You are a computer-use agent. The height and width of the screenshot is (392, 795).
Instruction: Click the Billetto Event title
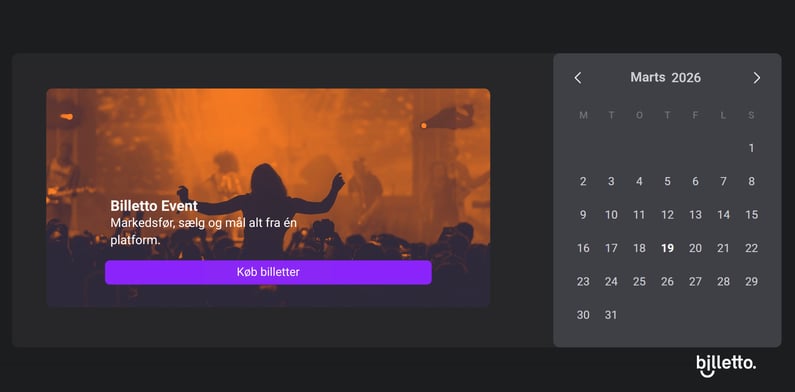154,206
